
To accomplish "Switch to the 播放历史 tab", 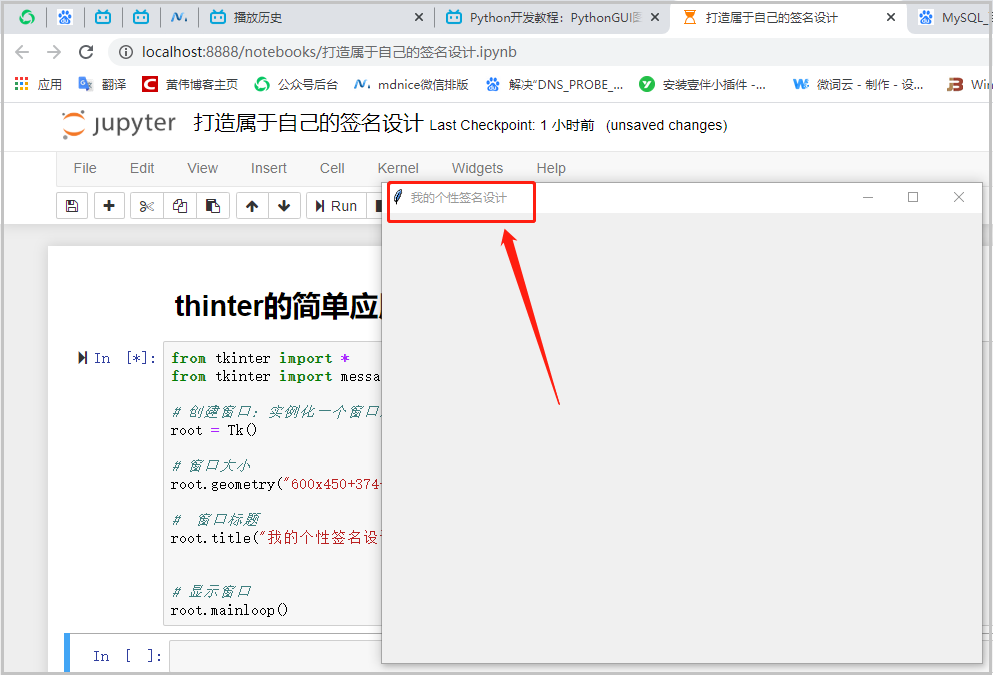I will pyautogui.click(x=257, y=17).
